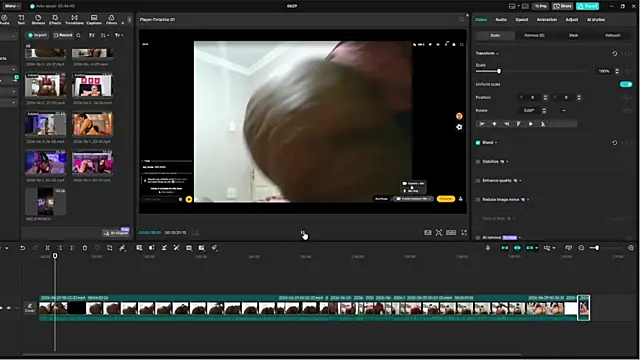
Task: Open the Stickers panel
Action: coord(38,19)
